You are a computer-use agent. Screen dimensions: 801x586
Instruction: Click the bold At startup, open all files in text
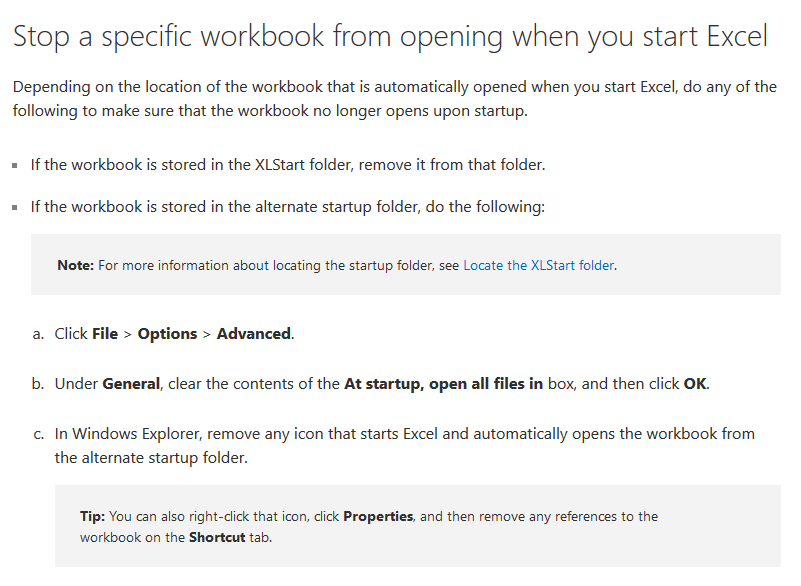(443, 384)
